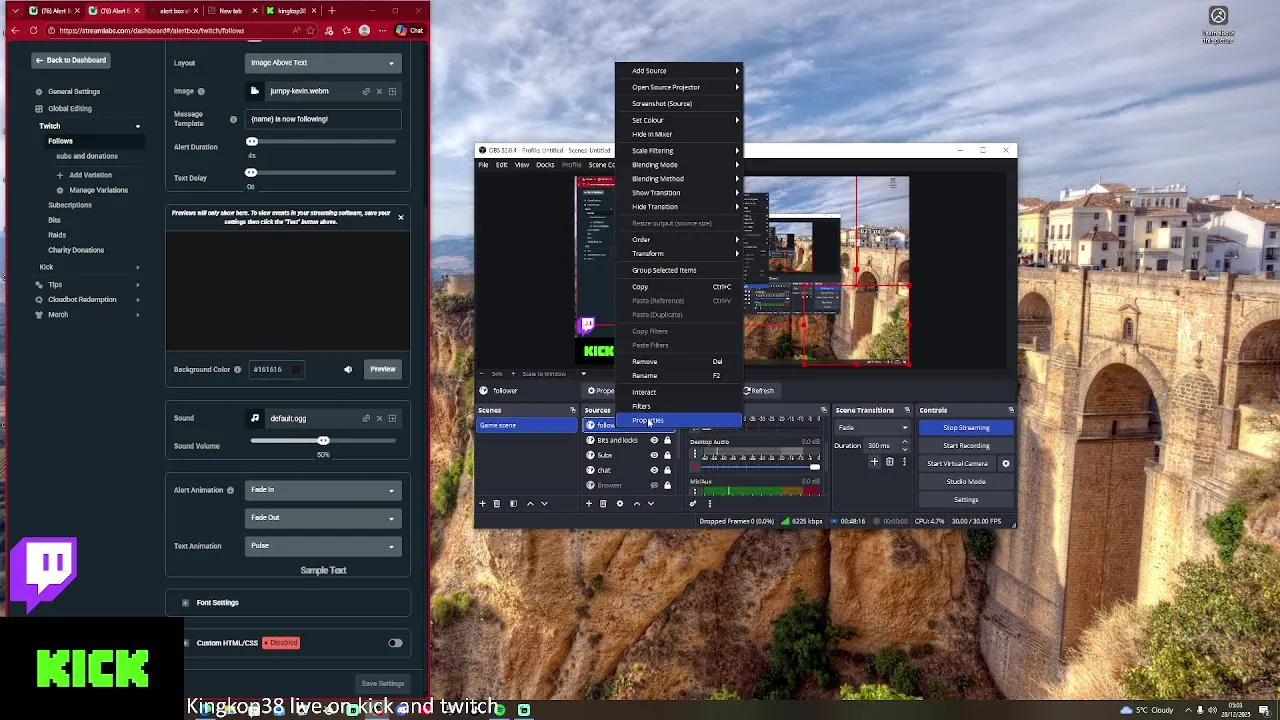The image size is (1280, 720).
Task: Open Properties in the OBS context menu
Action: [678, 420]
